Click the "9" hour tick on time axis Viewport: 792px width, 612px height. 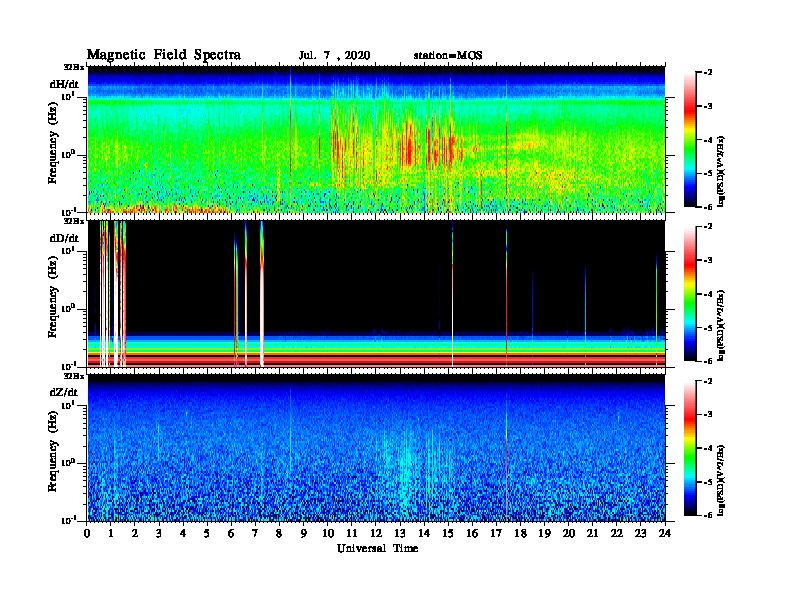click(304, 533)
